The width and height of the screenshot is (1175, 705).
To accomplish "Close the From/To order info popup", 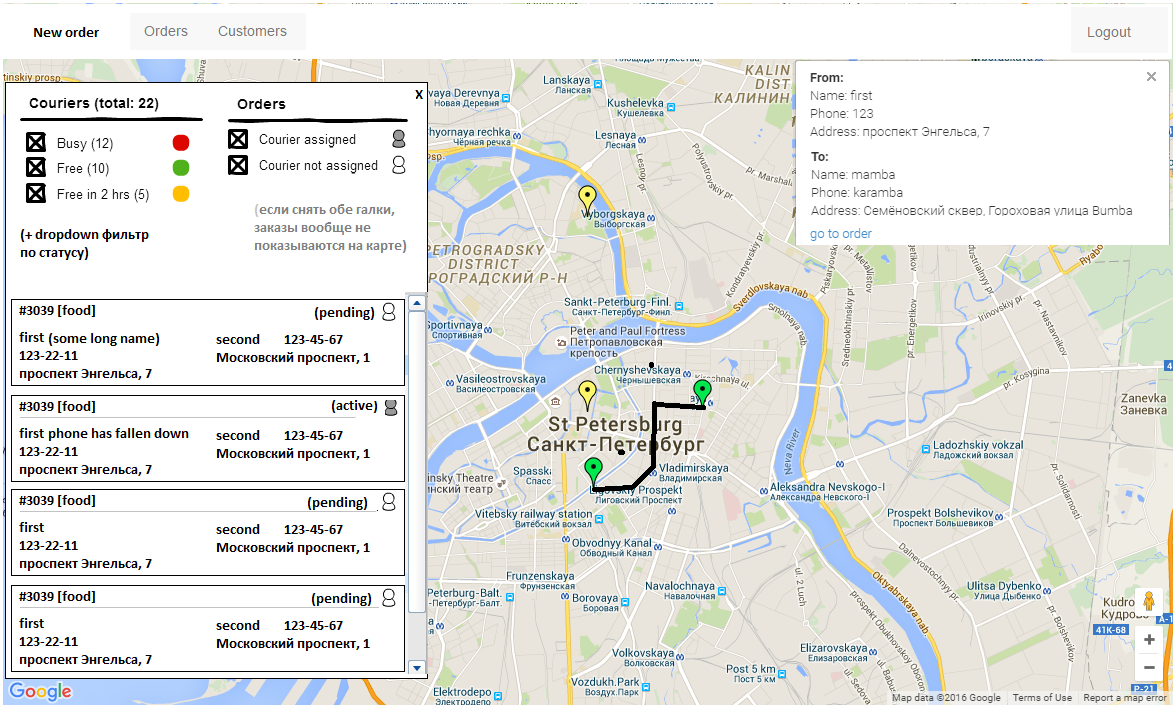I will tap(1151, 77).
